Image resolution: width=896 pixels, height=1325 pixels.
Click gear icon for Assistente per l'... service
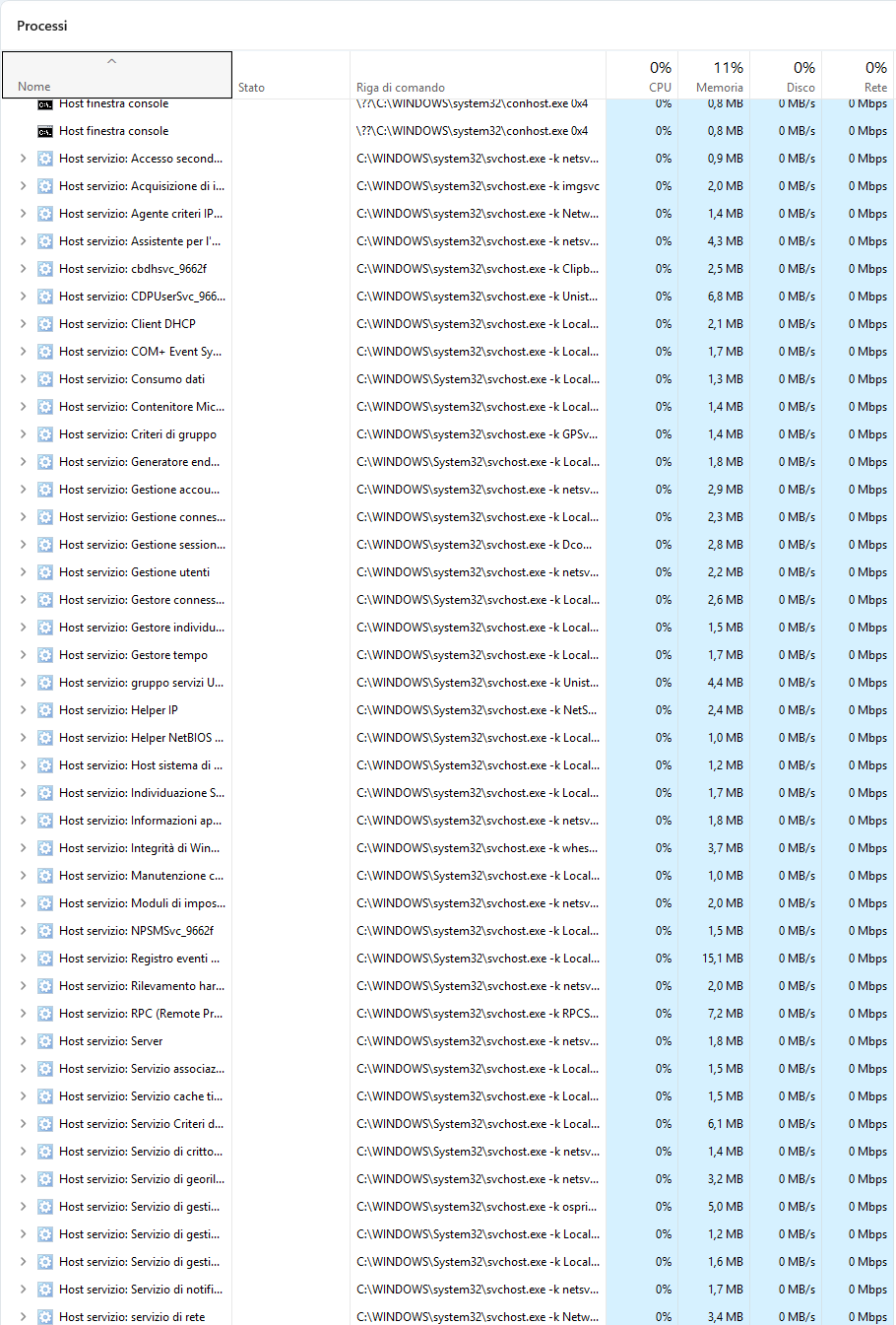point(45,240)
